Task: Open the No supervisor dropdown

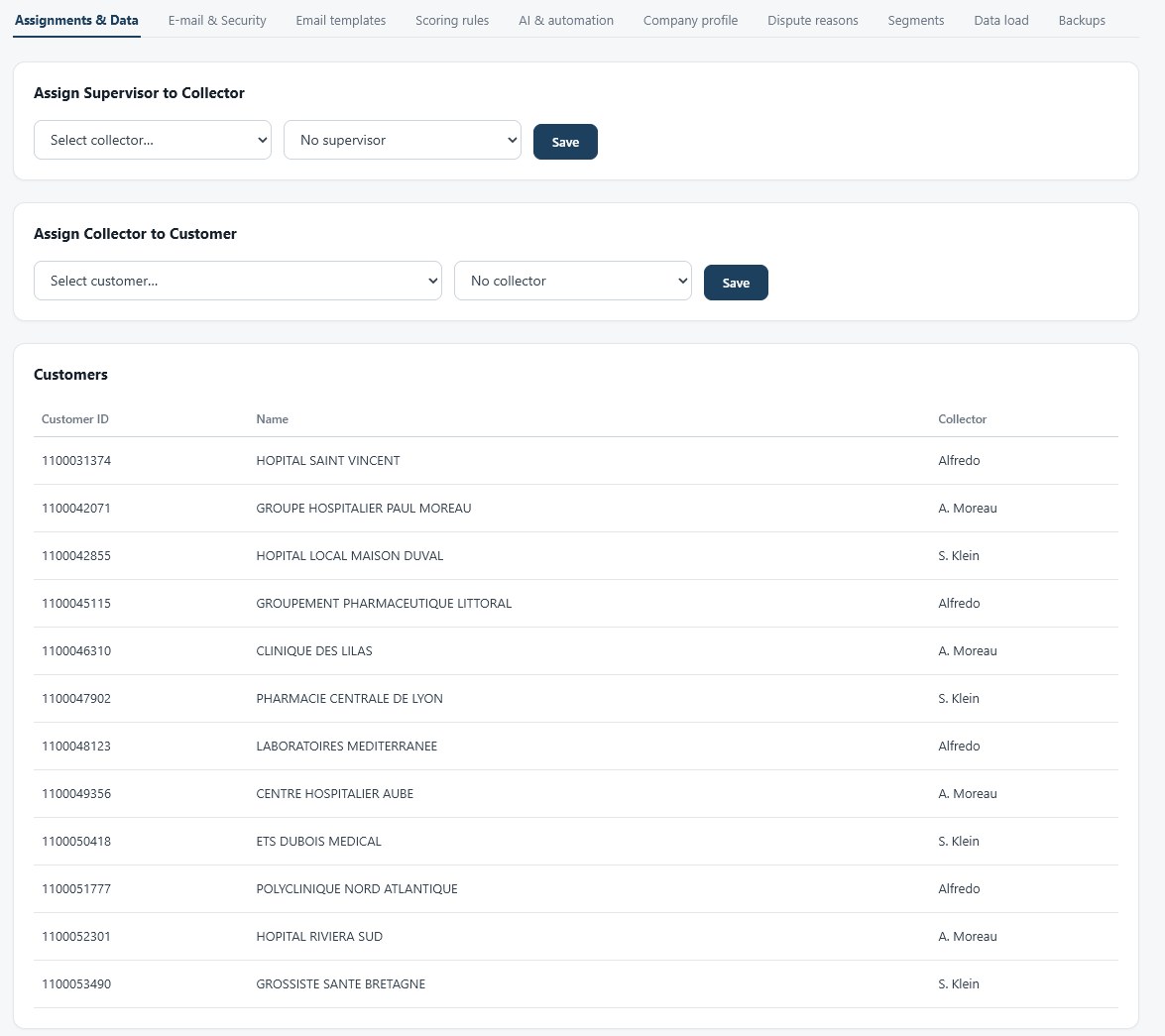Action: click(402, 140)
